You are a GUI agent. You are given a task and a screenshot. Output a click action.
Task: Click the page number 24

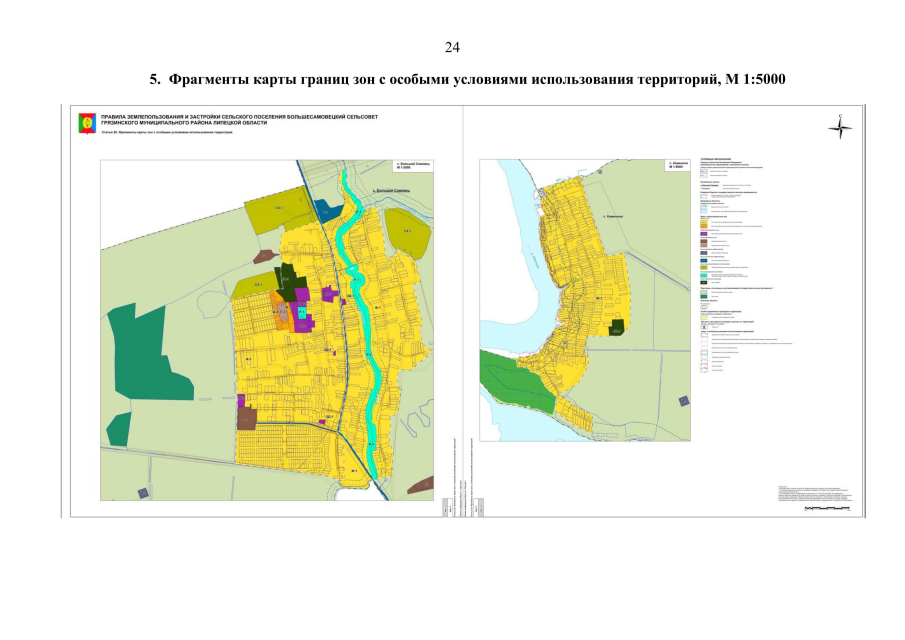coord(452,47)
